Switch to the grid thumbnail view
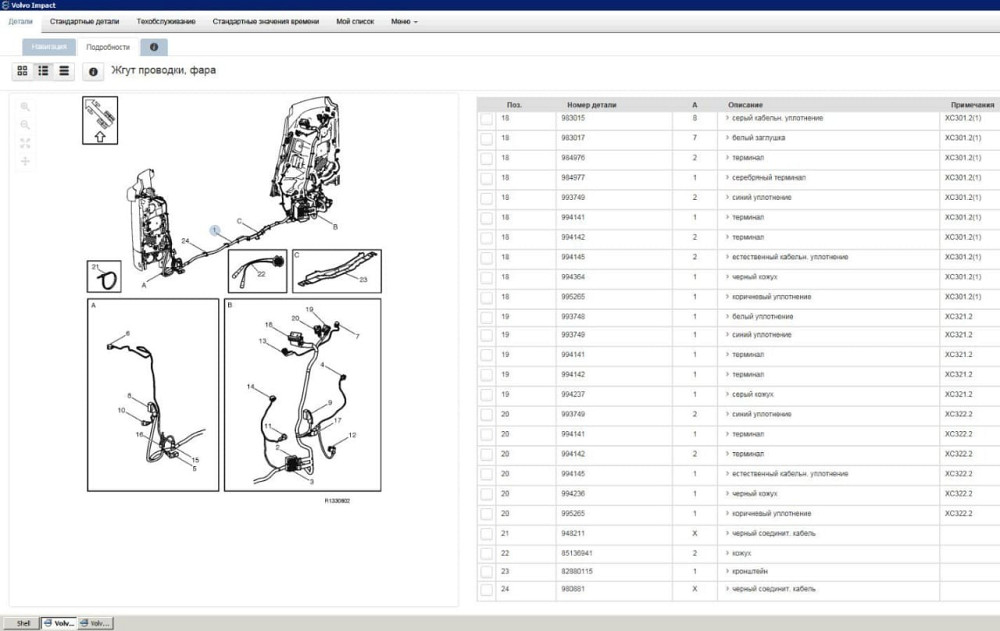 [22, 71]
